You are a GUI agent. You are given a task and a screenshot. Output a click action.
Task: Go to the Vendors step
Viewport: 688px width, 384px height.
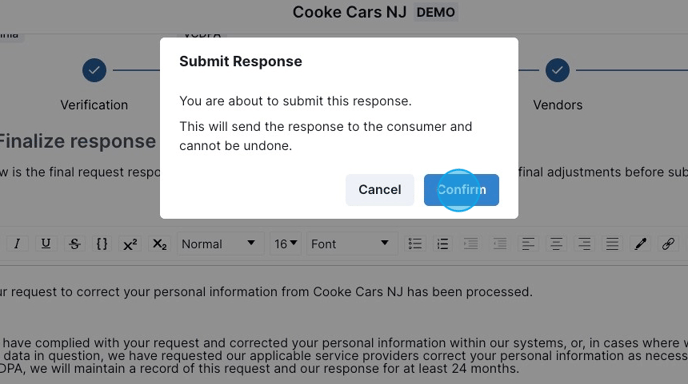click(557, 70)
